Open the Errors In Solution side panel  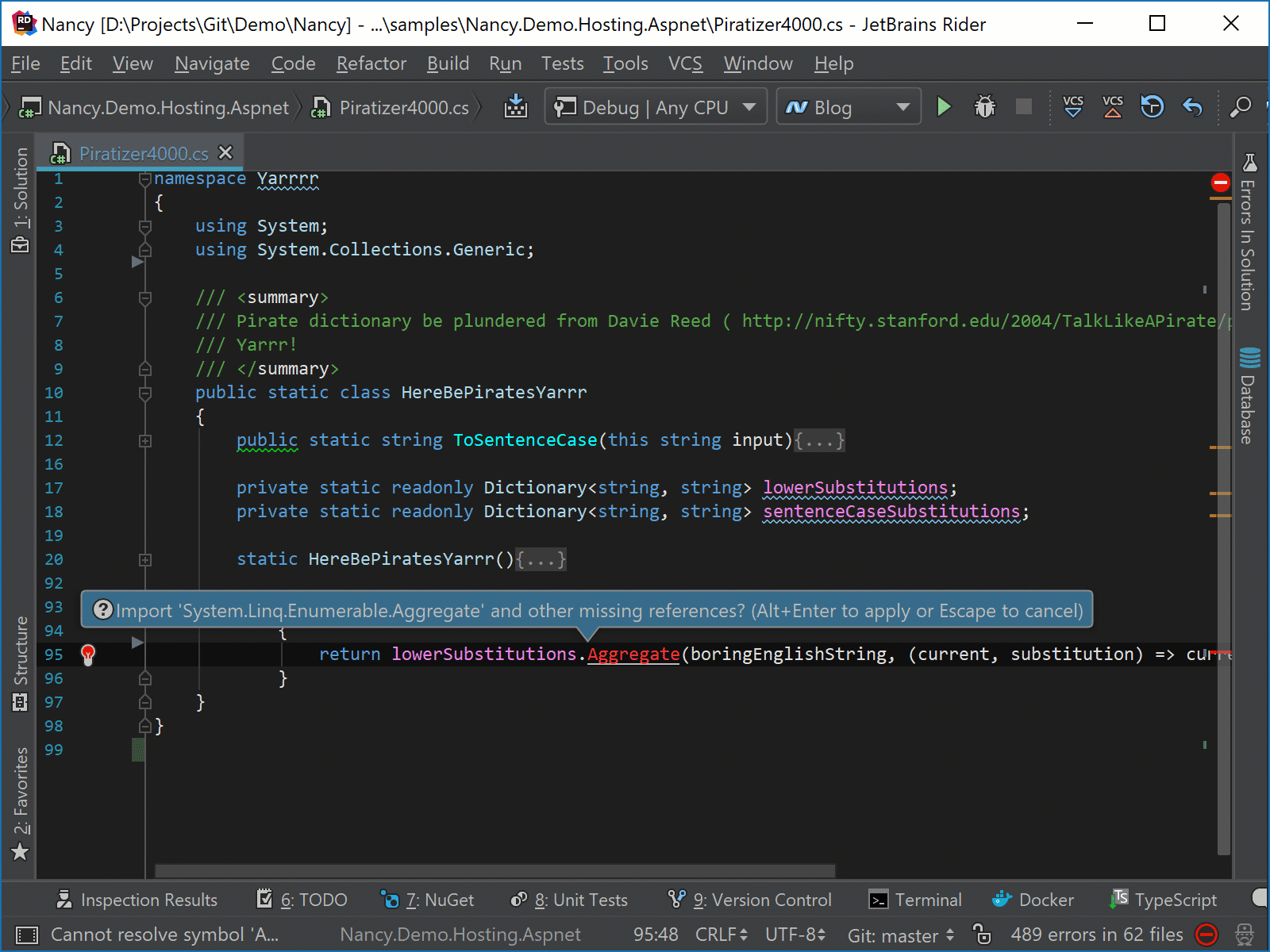[x=1249, y=232]
